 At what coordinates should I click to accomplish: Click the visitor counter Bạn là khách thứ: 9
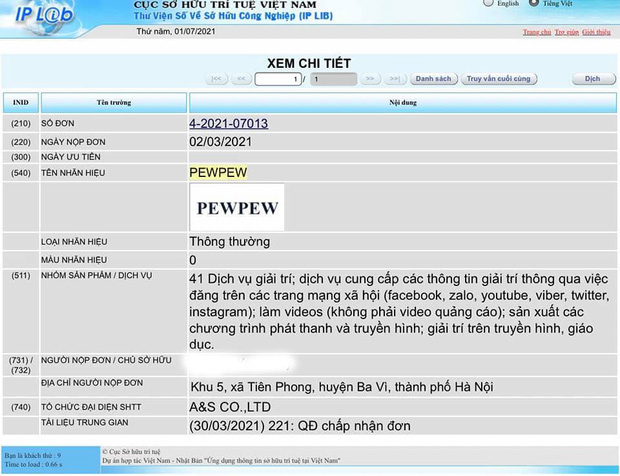coord(33,455)
